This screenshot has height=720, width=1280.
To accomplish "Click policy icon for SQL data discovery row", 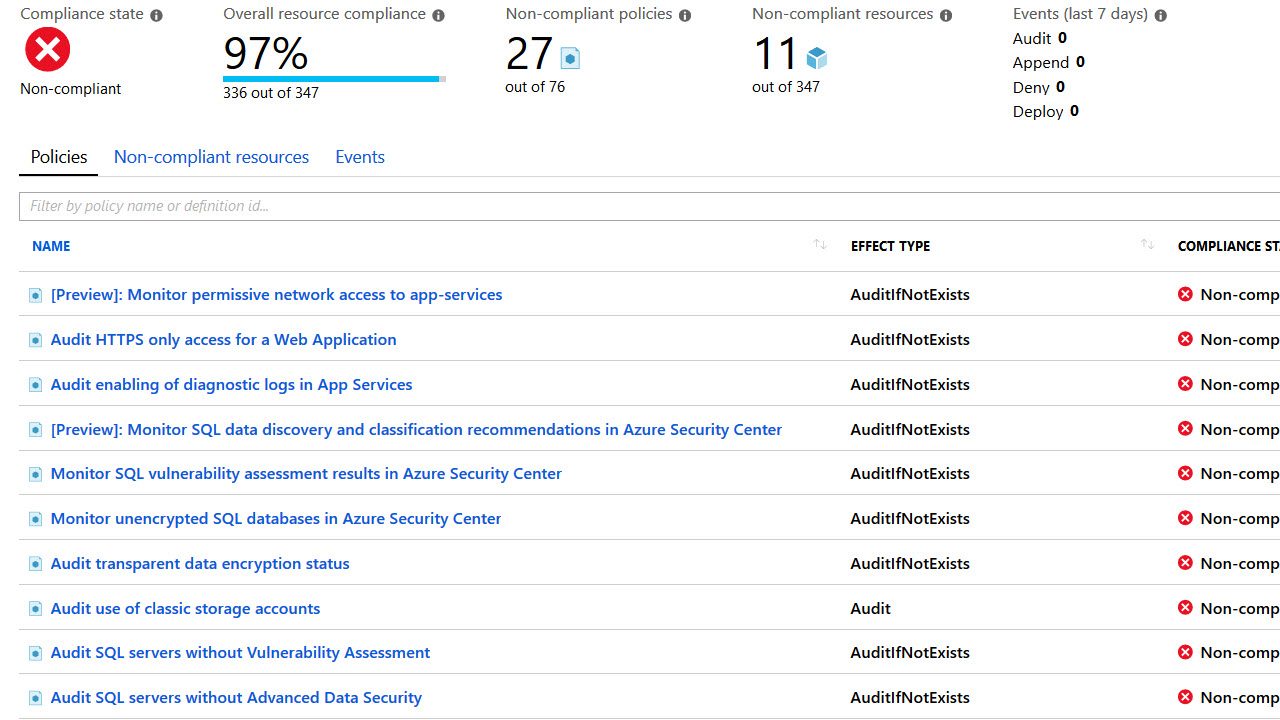I will click(36, 430).
